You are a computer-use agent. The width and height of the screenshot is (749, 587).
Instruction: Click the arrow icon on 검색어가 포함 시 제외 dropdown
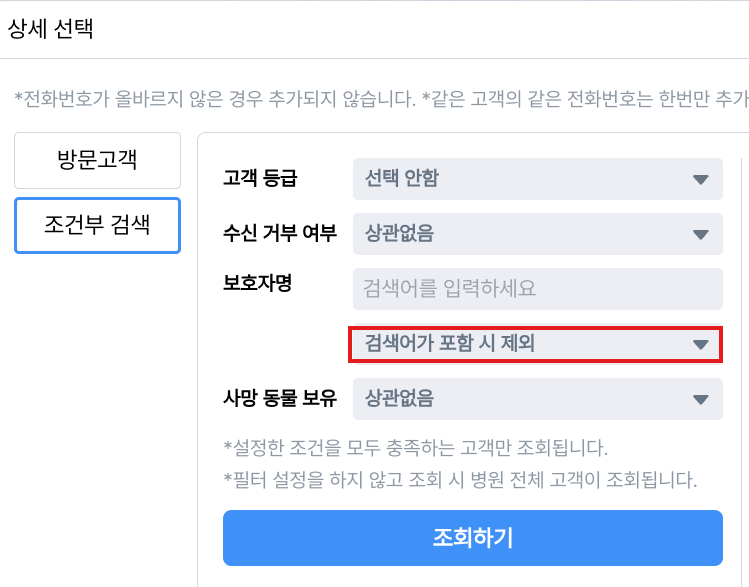pyautogui.click(x=700, y=345)
